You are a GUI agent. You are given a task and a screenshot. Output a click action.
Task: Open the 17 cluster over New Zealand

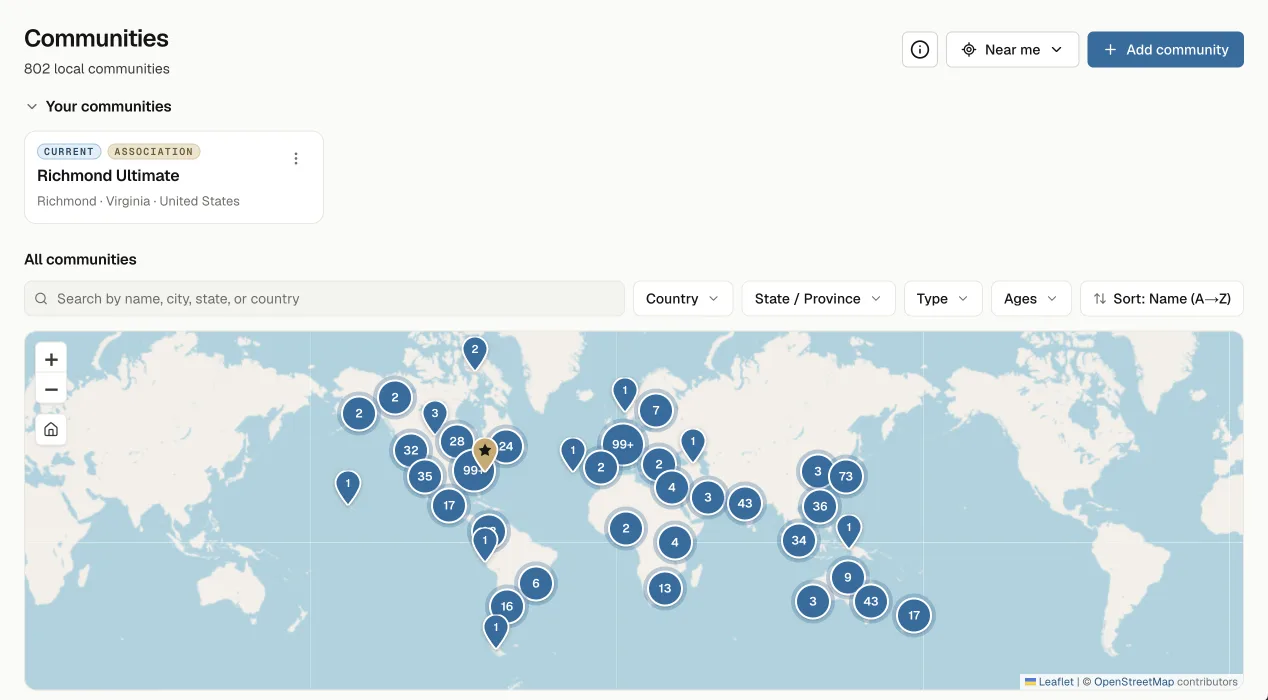914,615
